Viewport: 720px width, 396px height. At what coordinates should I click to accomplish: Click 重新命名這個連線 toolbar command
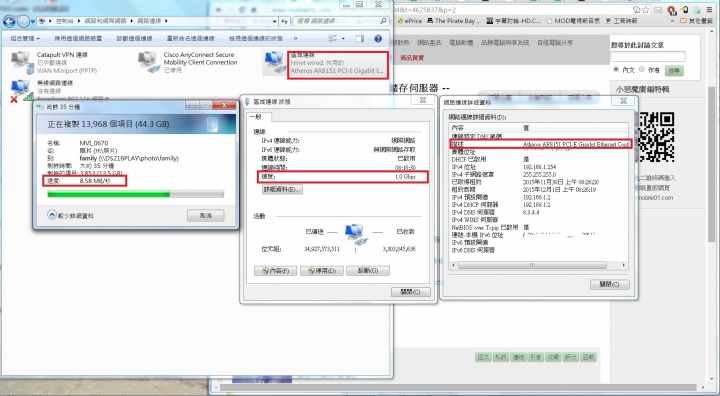(x=191, y=39)
